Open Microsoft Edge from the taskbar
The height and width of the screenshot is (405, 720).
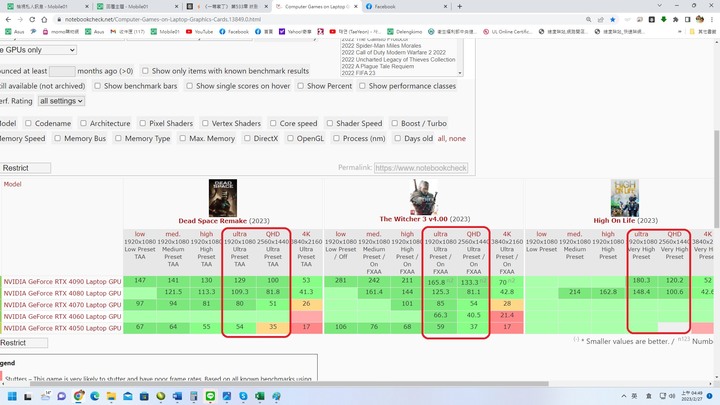95,396
